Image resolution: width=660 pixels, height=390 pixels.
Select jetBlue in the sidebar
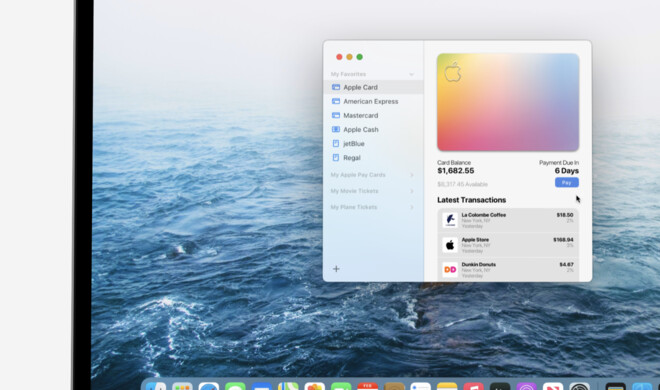[x=373, y=143]
